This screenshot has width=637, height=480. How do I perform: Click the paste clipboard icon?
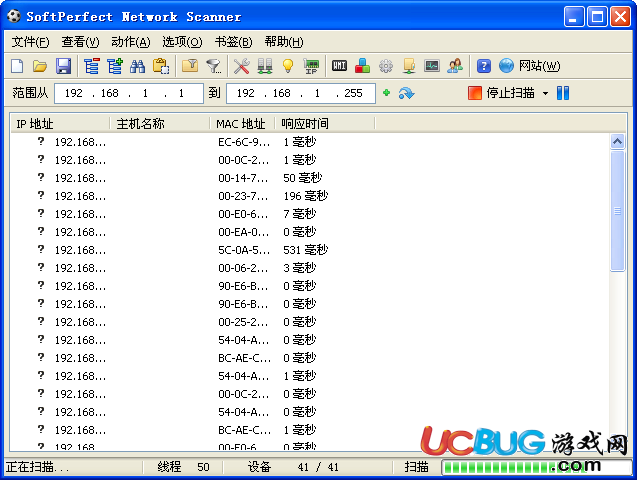[x=161, y=66]
